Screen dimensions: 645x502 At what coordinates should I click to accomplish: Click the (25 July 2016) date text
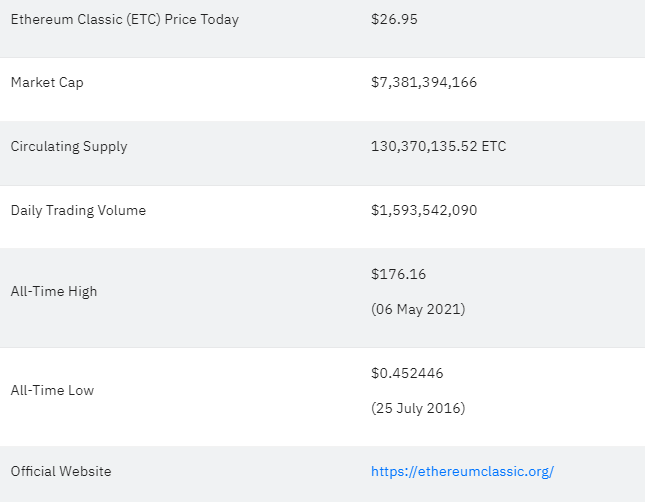418,408
